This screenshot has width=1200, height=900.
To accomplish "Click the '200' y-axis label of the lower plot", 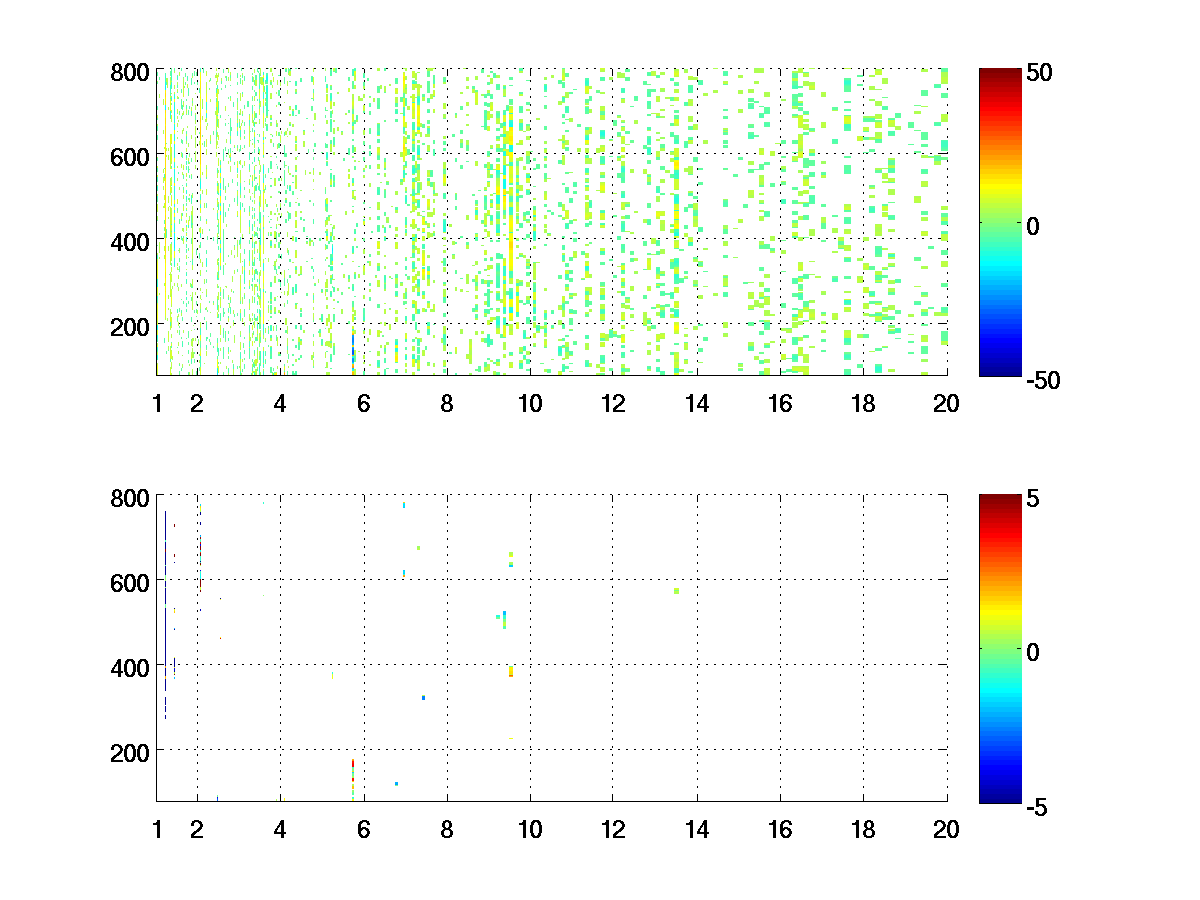I will [x=130, y=750].
